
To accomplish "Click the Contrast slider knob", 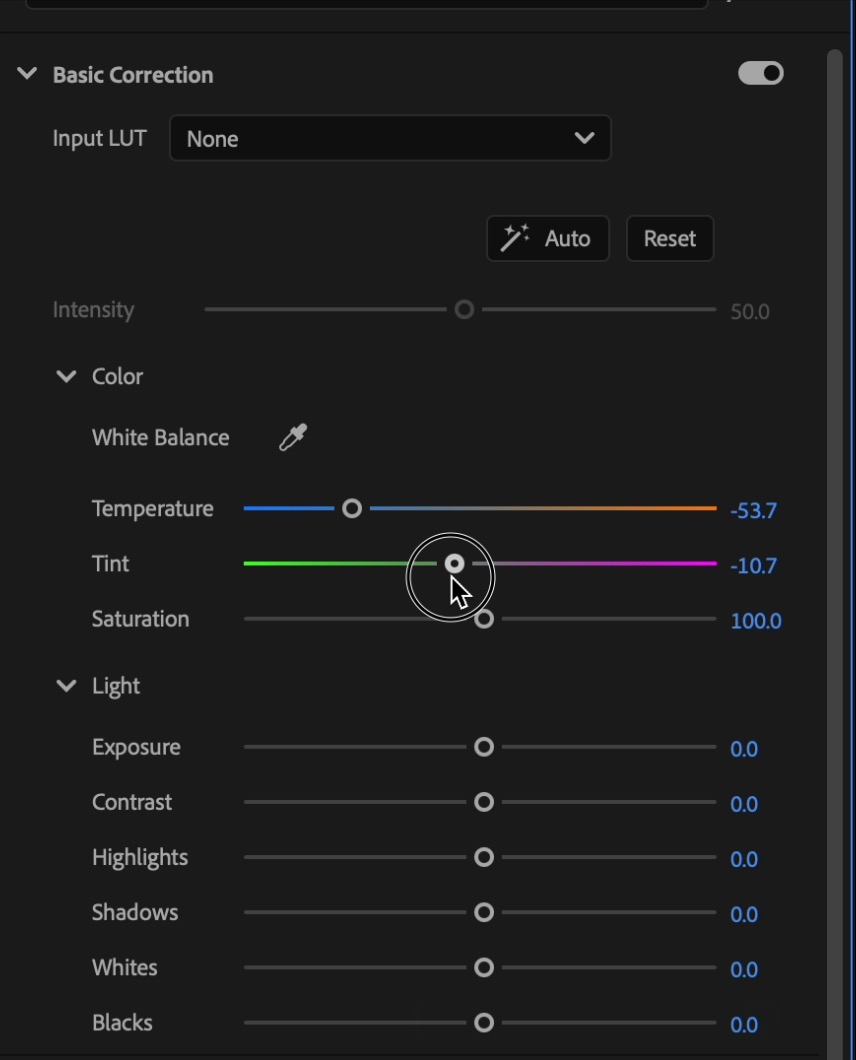I will tap(484, 802).
